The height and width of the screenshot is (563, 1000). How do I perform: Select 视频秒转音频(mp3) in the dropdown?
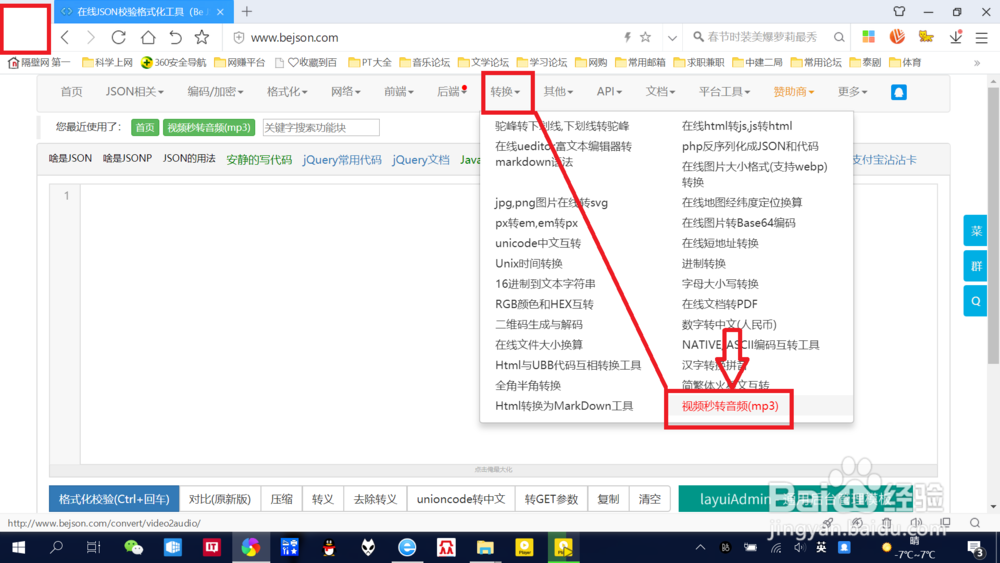[730, 406]
